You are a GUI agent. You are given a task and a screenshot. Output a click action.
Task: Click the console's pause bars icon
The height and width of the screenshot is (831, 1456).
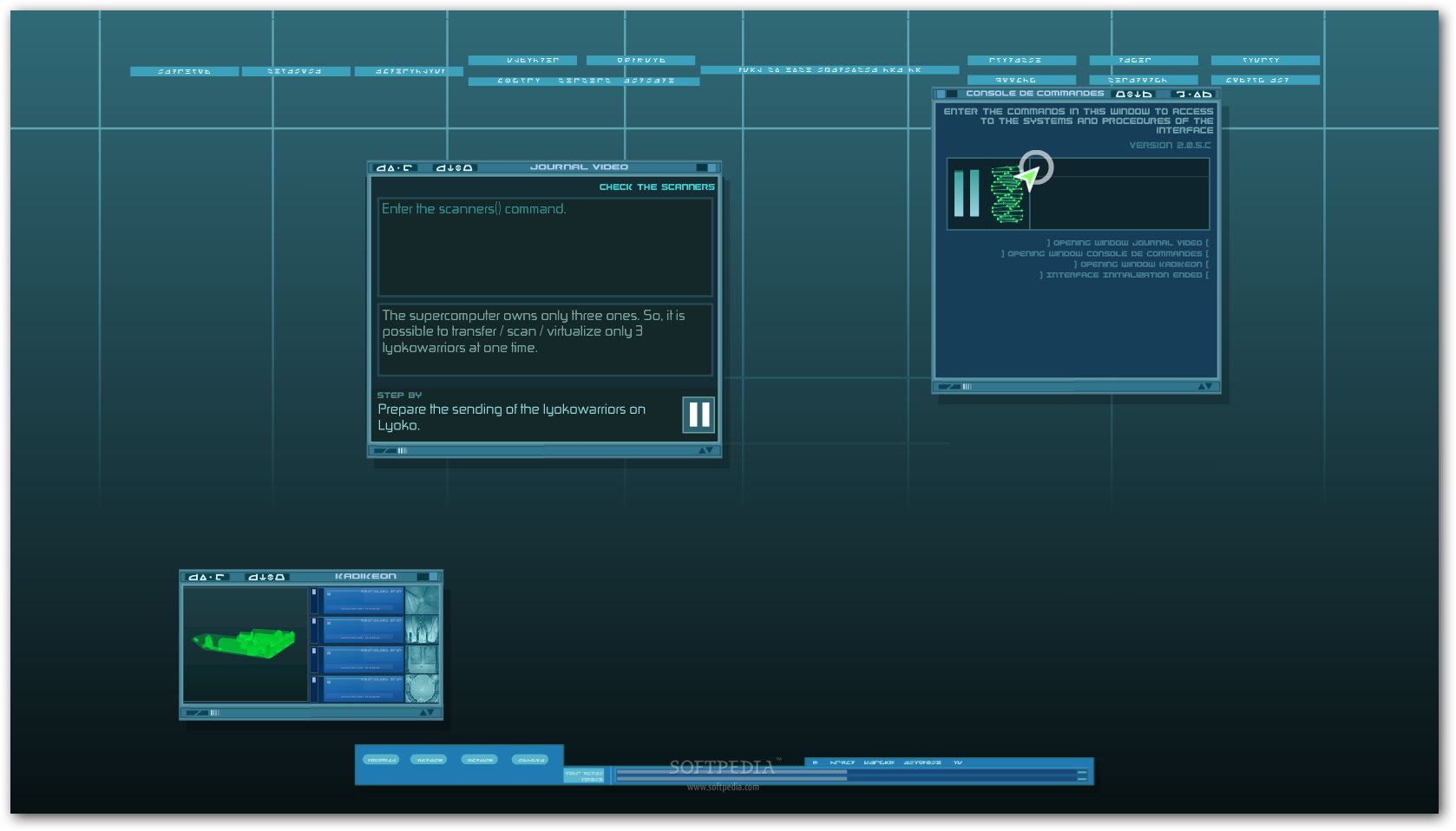[x=967, y=193]
